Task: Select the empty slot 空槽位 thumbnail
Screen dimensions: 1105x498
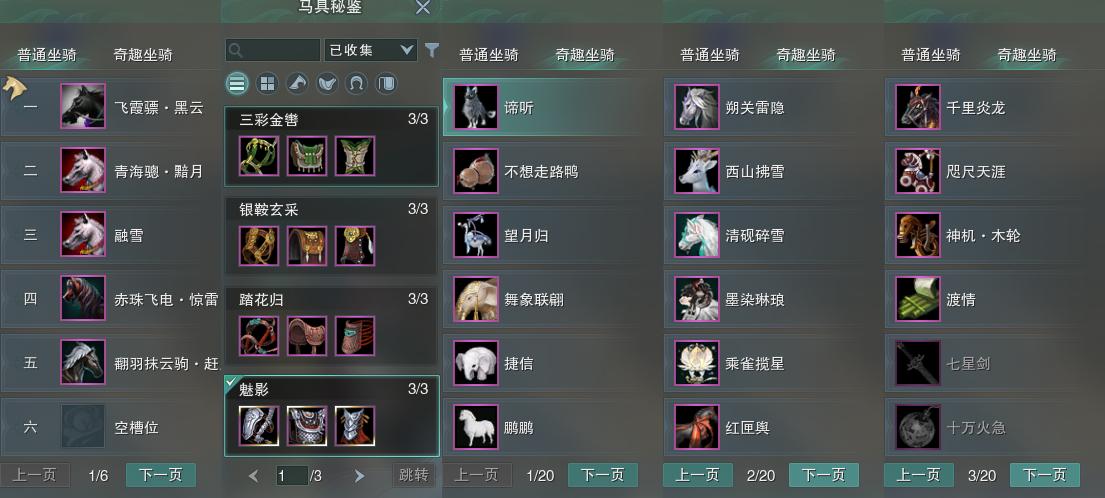Action: coord(83,426)
